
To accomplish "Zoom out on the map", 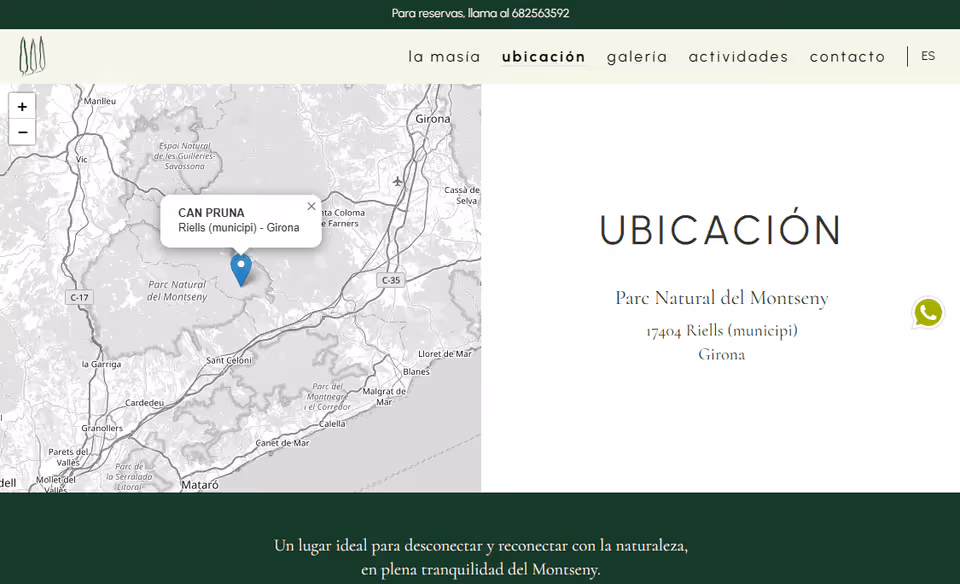I will point(22,132).
